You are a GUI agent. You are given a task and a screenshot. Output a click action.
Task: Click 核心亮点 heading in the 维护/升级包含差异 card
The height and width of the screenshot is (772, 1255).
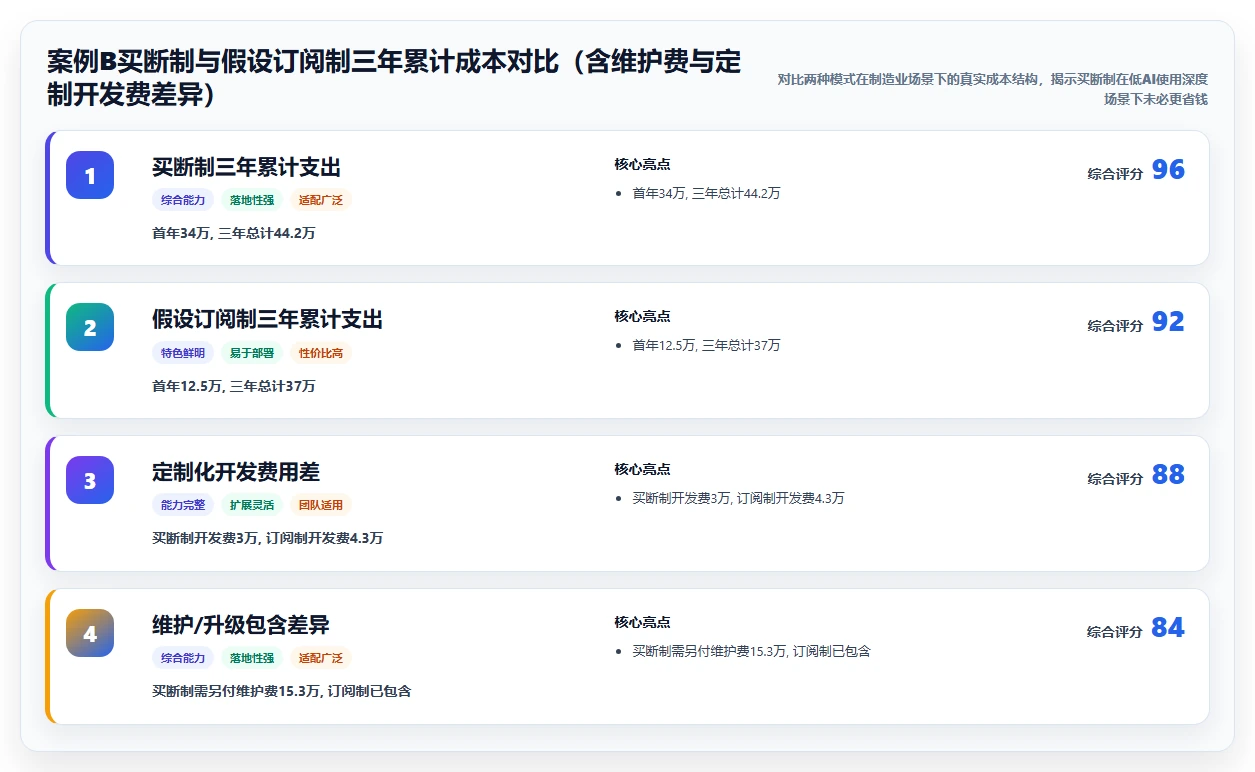click(642, 622)
